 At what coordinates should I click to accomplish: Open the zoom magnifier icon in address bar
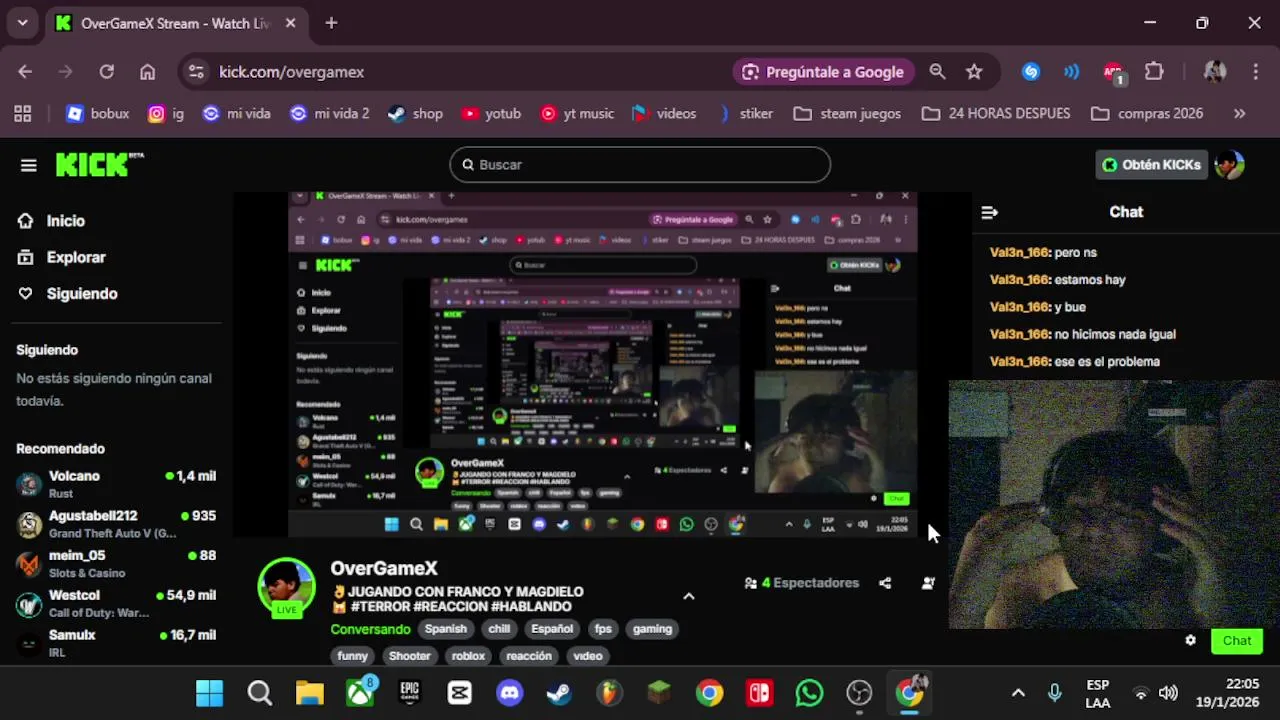(x=937, y=72)
